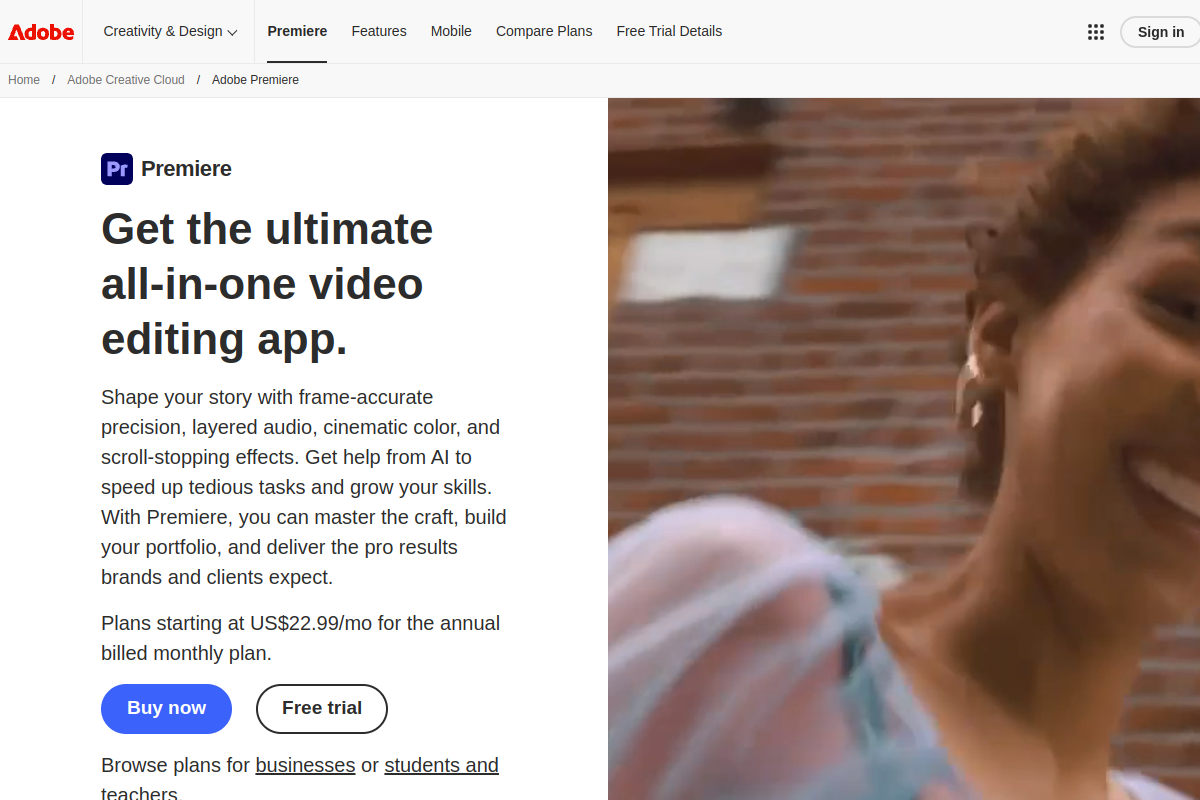Click the Buy now button
The image size is (1200, 800).
(166, 709)
